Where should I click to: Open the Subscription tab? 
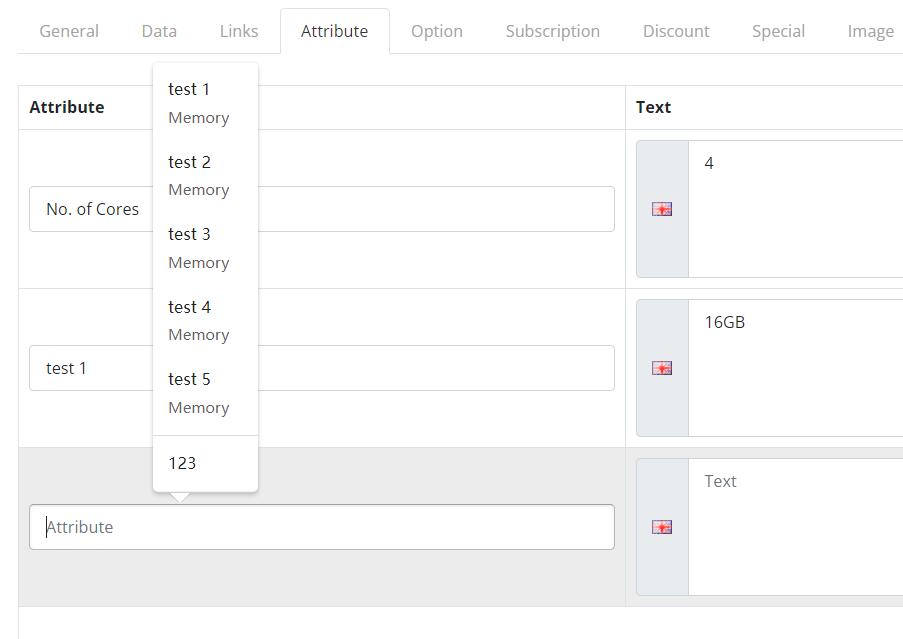[x=552, y=30]
